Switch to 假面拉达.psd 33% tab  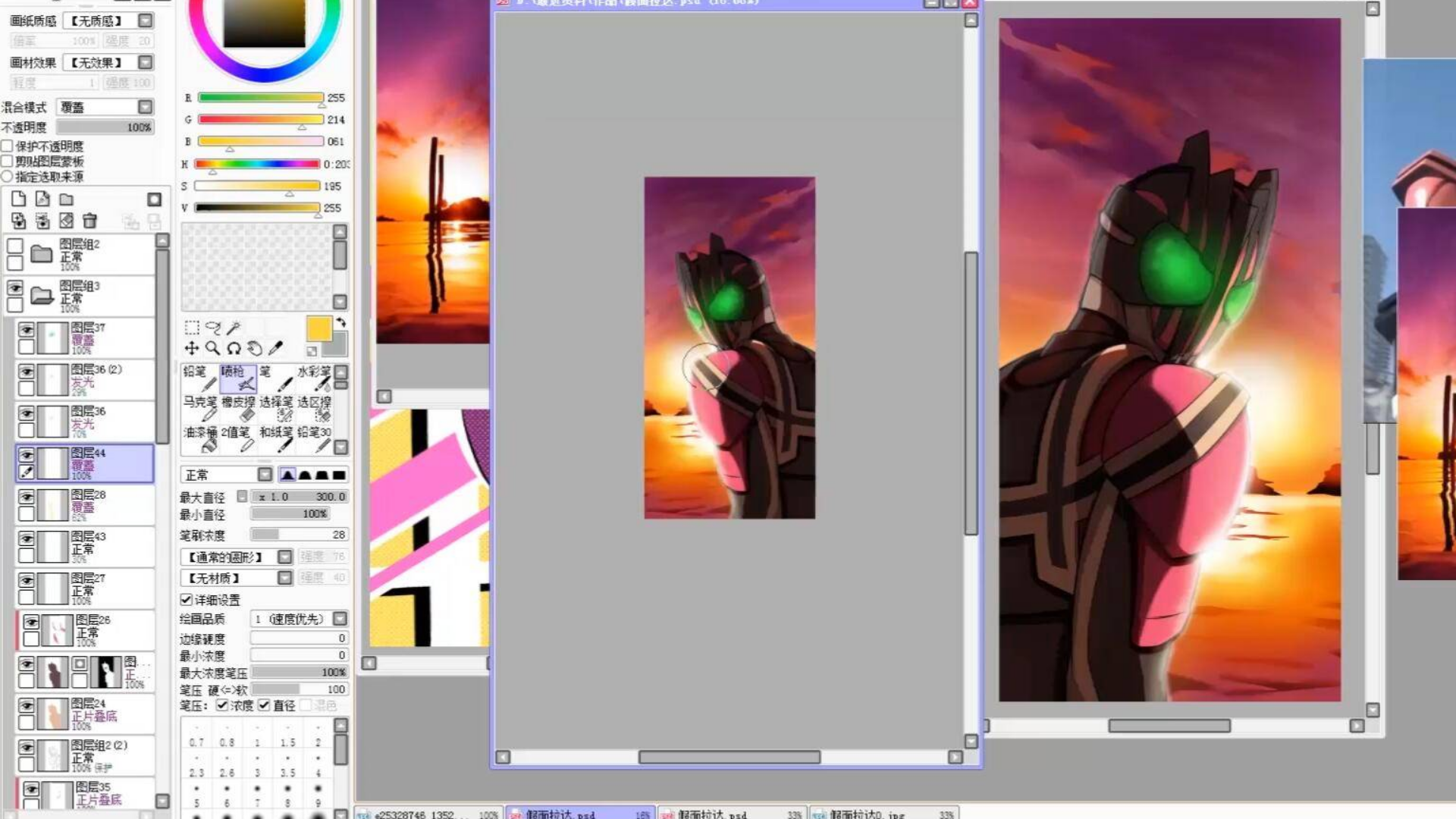pyautogui.click(x=732, y=813)
